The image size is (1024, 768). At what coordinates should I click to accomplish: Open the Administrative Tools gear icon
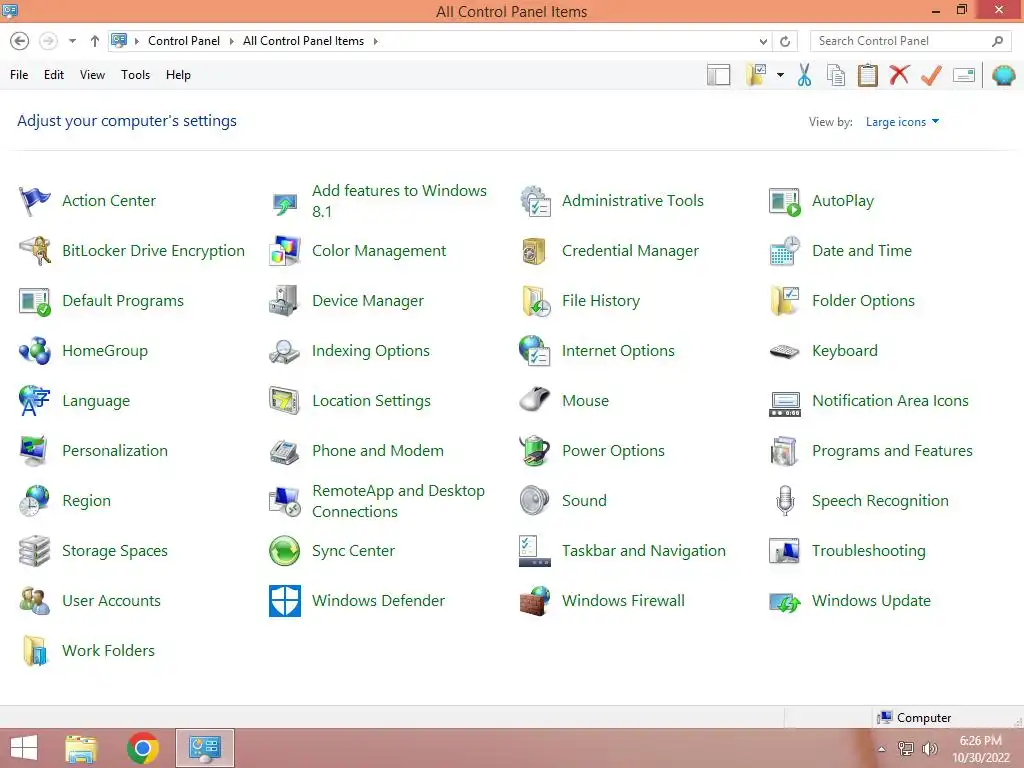(535, 201)
